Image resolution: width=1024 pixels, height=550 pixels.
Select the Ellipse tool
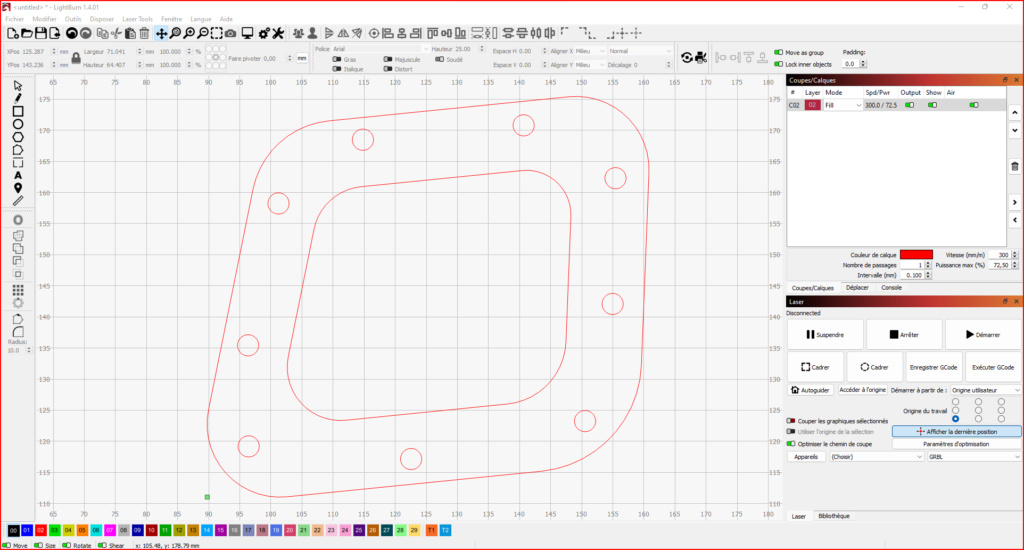18,124
